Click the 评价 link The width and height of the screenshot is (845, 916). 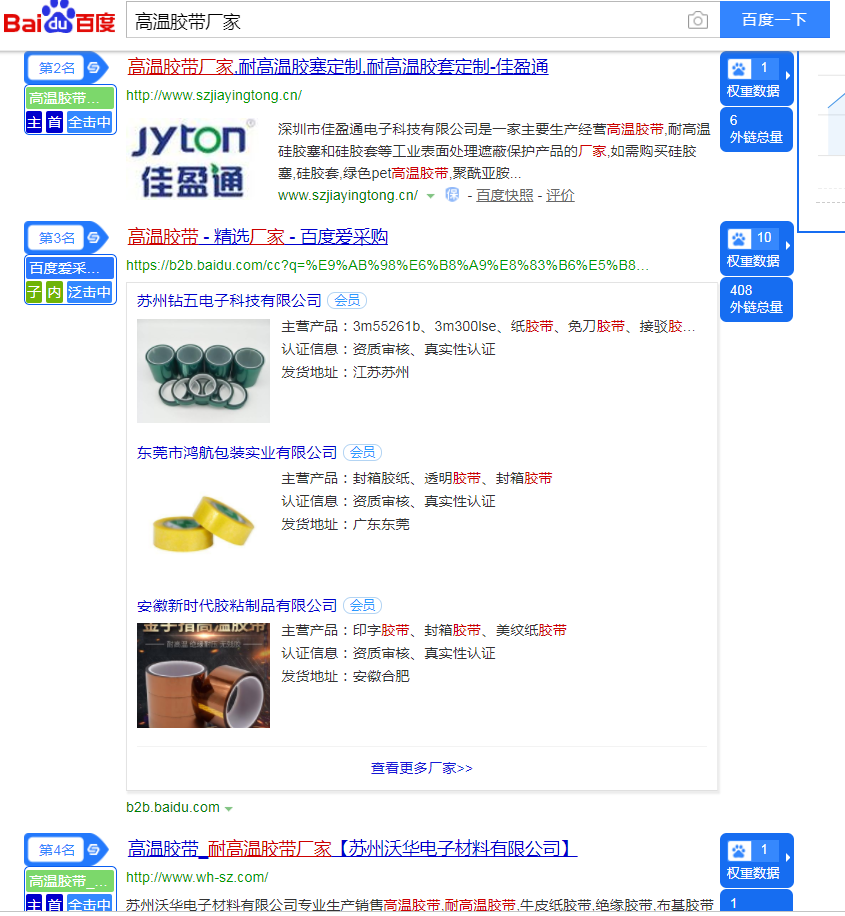click(560, 195)
